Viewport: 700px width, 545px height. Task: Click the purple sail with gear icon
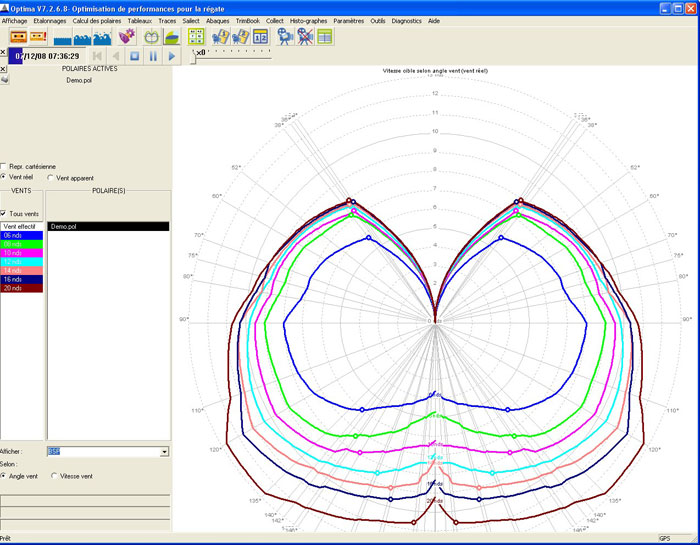(x=127, y=36)
